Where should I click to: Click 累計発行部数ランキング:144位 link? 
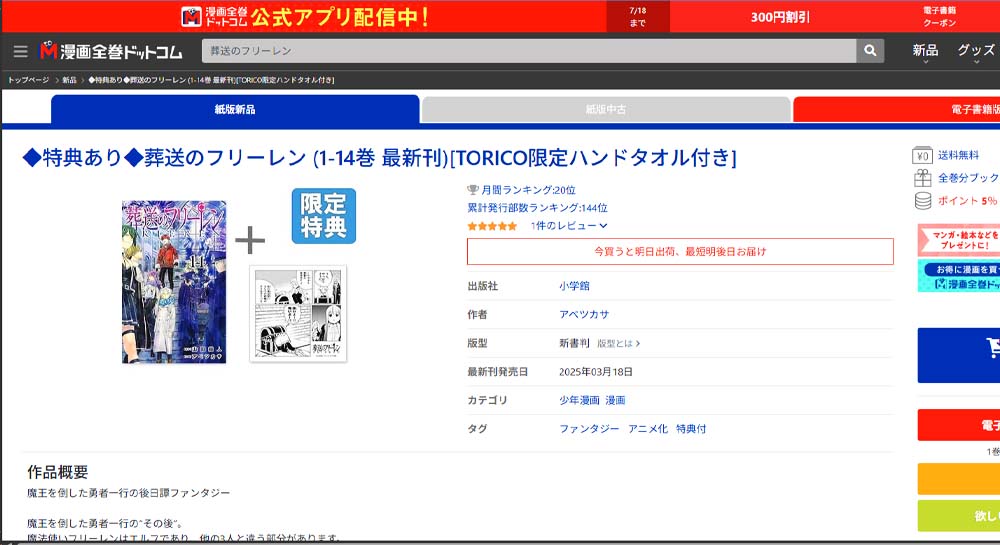537,208
